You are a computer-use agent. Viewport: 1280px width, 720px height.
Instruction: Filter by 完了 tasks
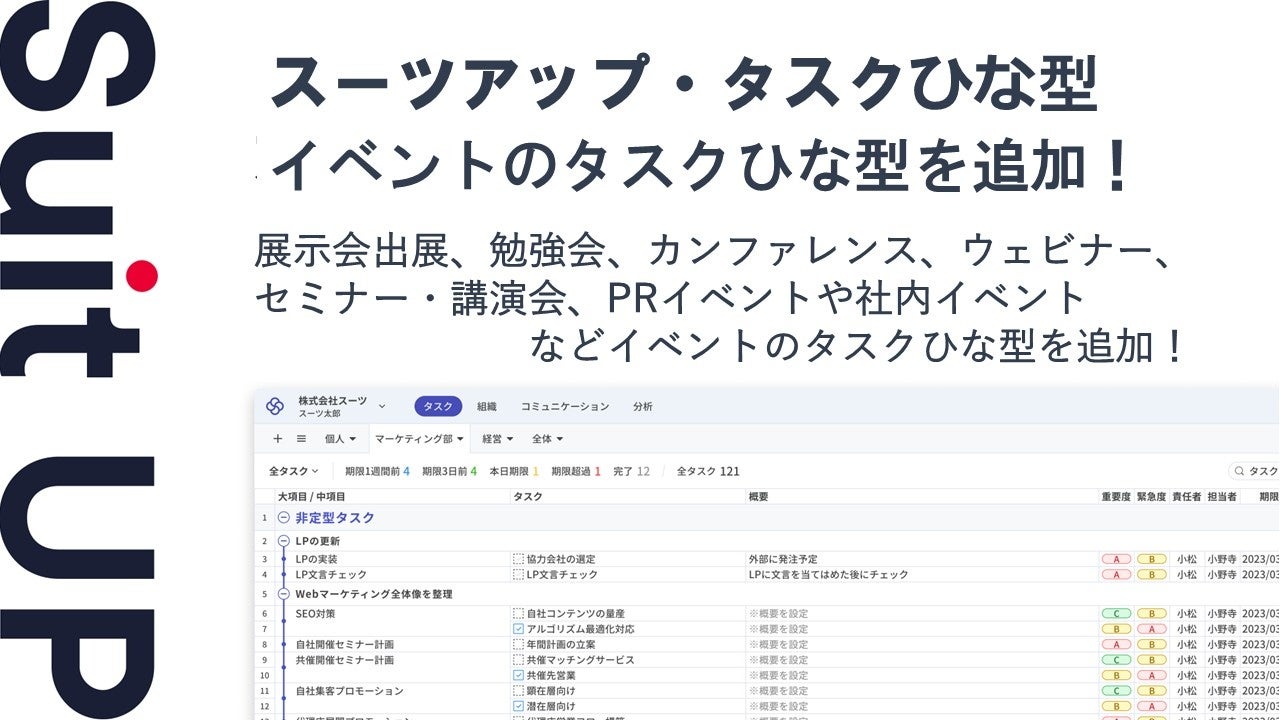(x=631, y=471)
